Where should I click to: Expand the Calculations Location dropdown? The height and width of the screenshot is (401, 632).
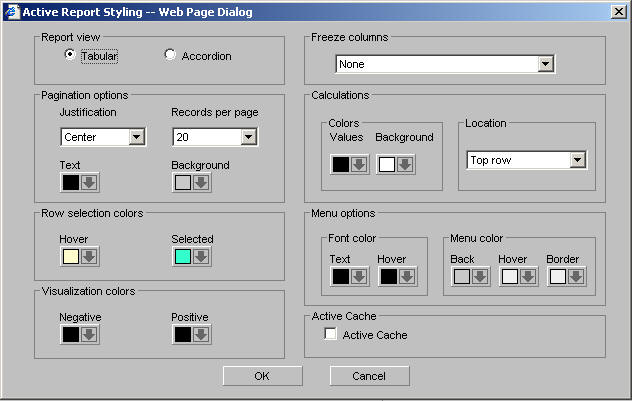coord(577,160)
